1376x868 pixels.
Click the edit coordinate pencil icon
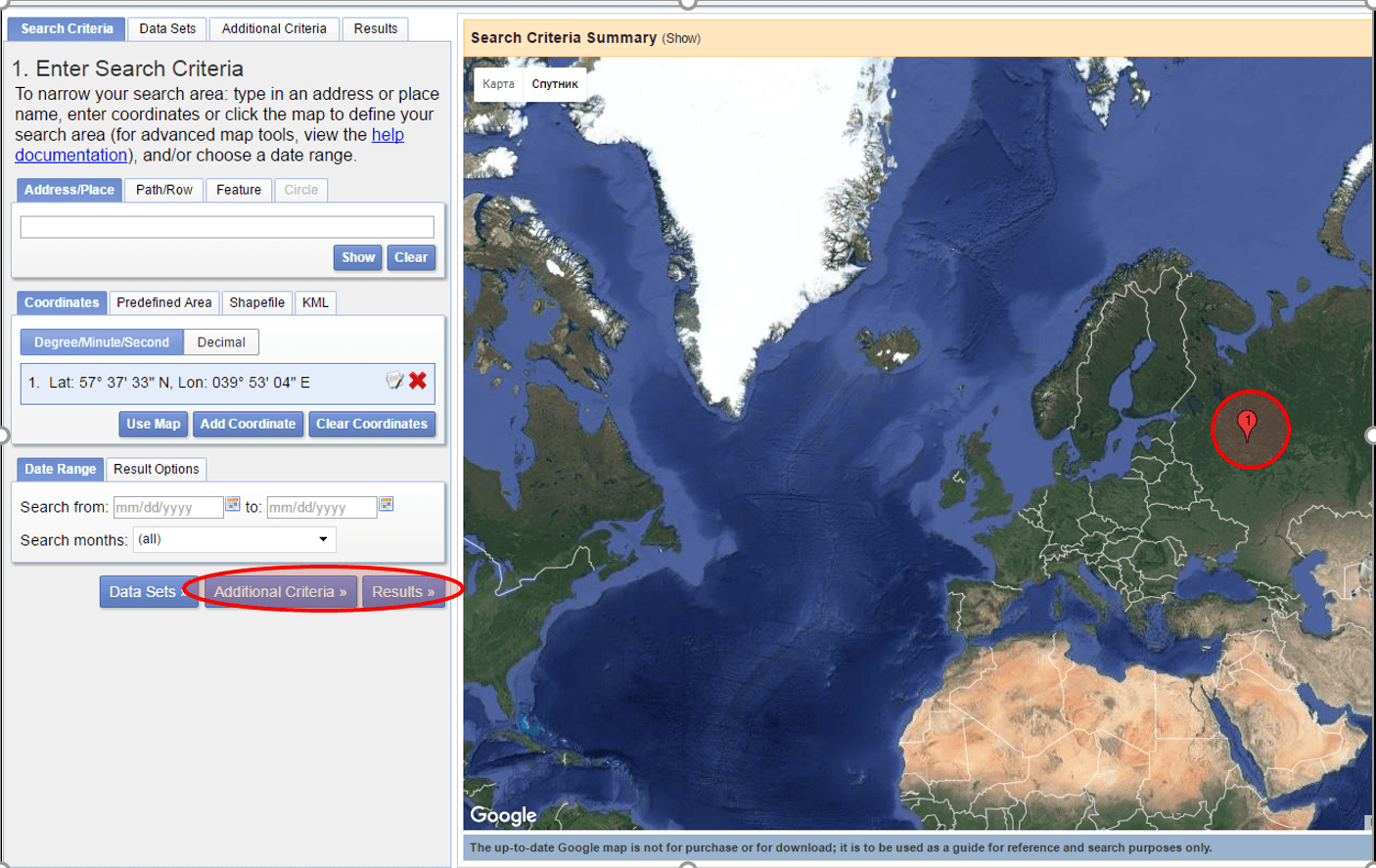[393, 381]
